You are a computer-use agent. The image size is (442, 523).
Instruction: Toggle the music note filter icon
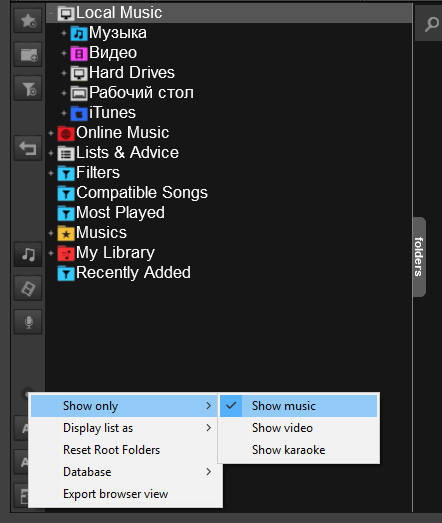point(28,254)
